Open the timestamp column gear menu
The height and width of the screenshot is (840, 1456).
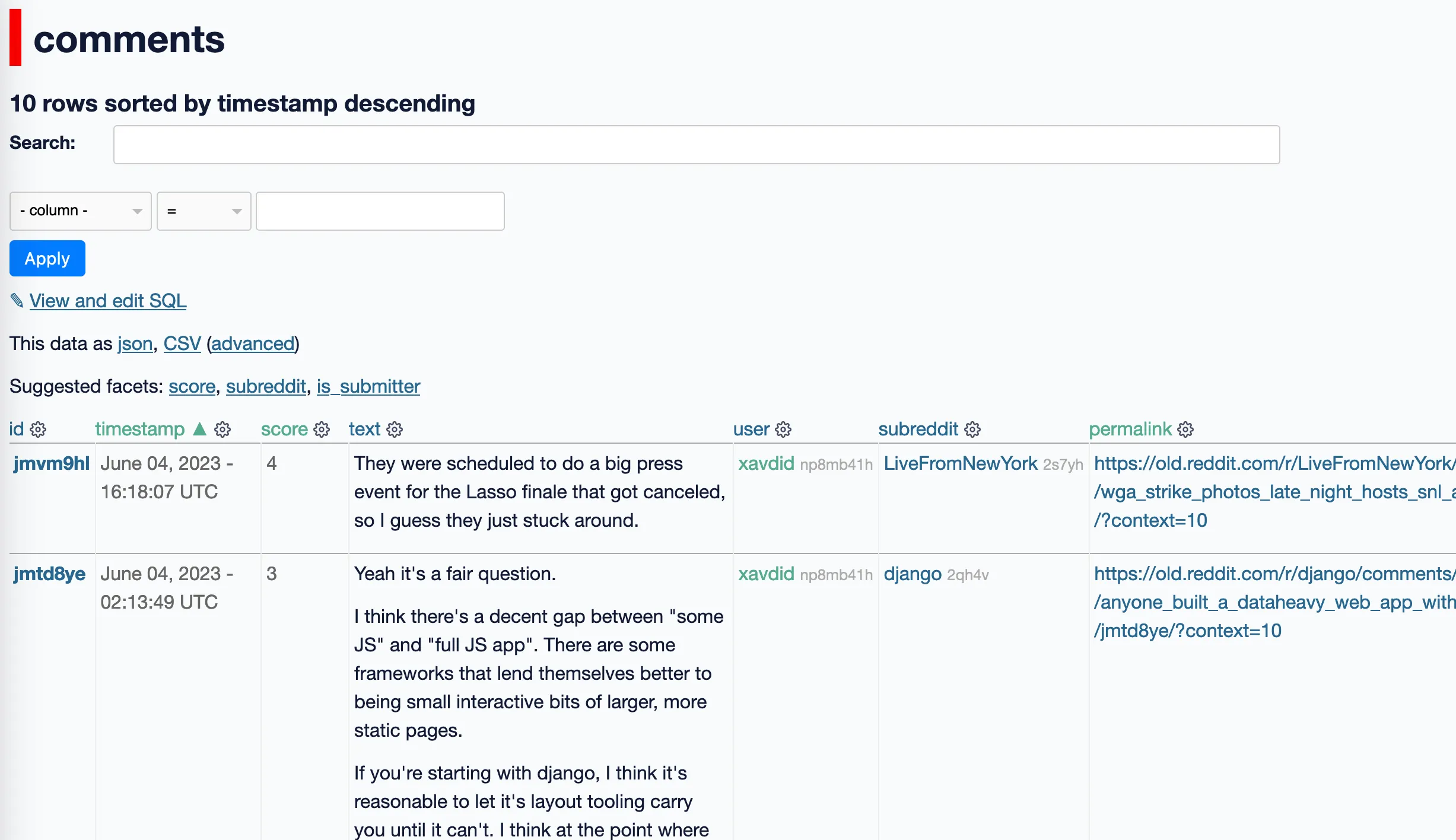pyautogui.click(x=222, y=429)
